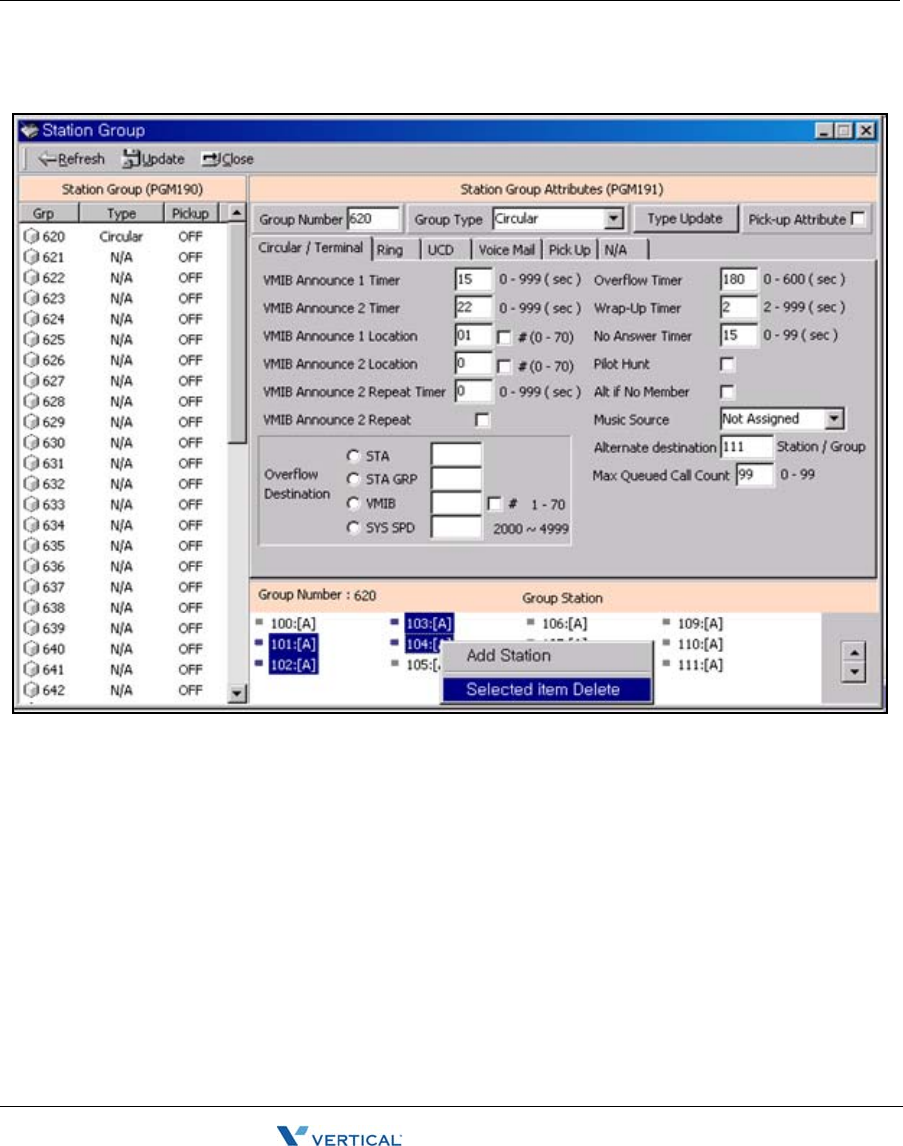The width and height of the screenshot is (903, 1146).
Task: Click the Group Number input field
Action: pyautogui.click(x=373, y=219)
